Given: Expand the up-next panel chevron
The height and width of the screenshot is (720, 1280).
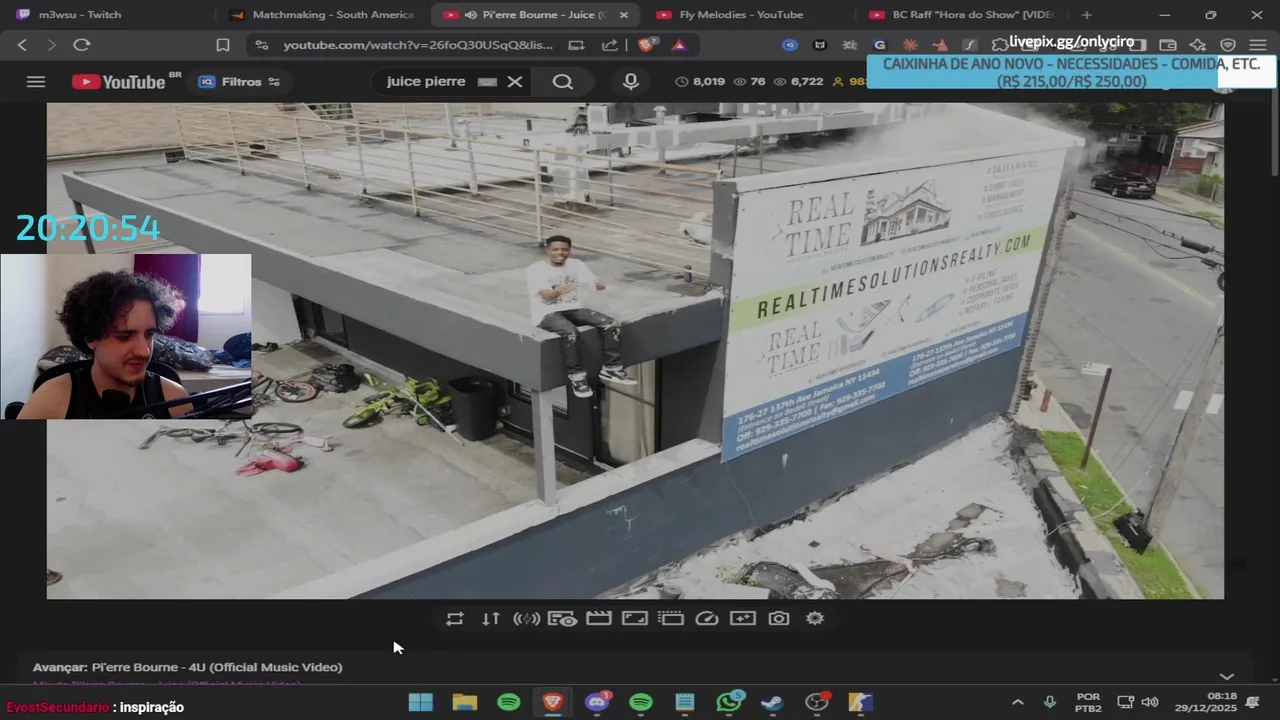Looking at the screenshot, I should tap(1227, 676).
